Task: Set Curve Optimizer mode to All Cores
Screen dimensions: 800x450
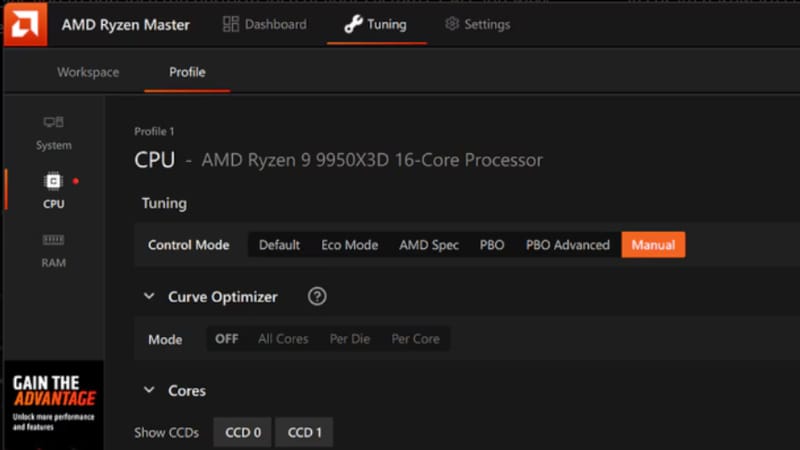Action: (x=283, y=339)
